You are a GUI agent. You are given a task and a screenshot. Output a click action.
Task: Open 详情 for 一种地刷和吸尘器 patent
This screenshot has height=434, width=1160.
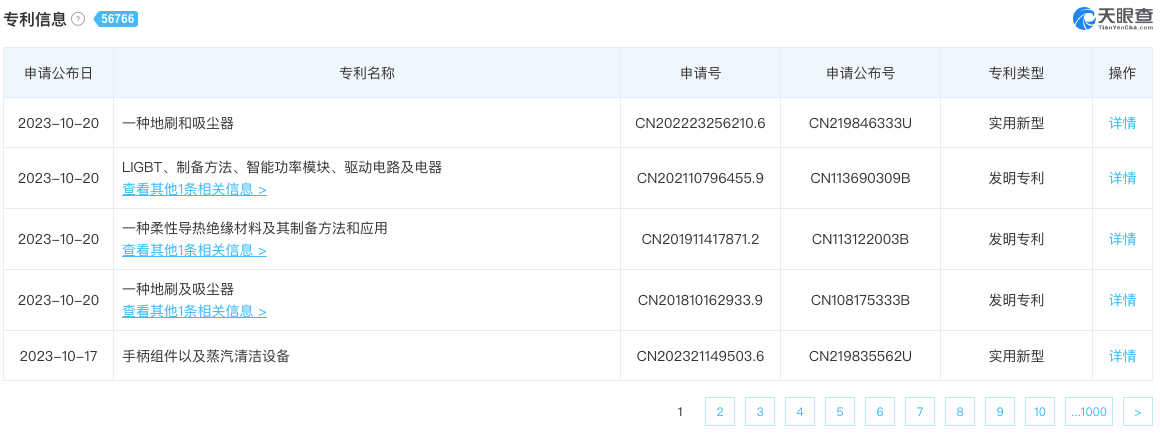coord(1122,123)
